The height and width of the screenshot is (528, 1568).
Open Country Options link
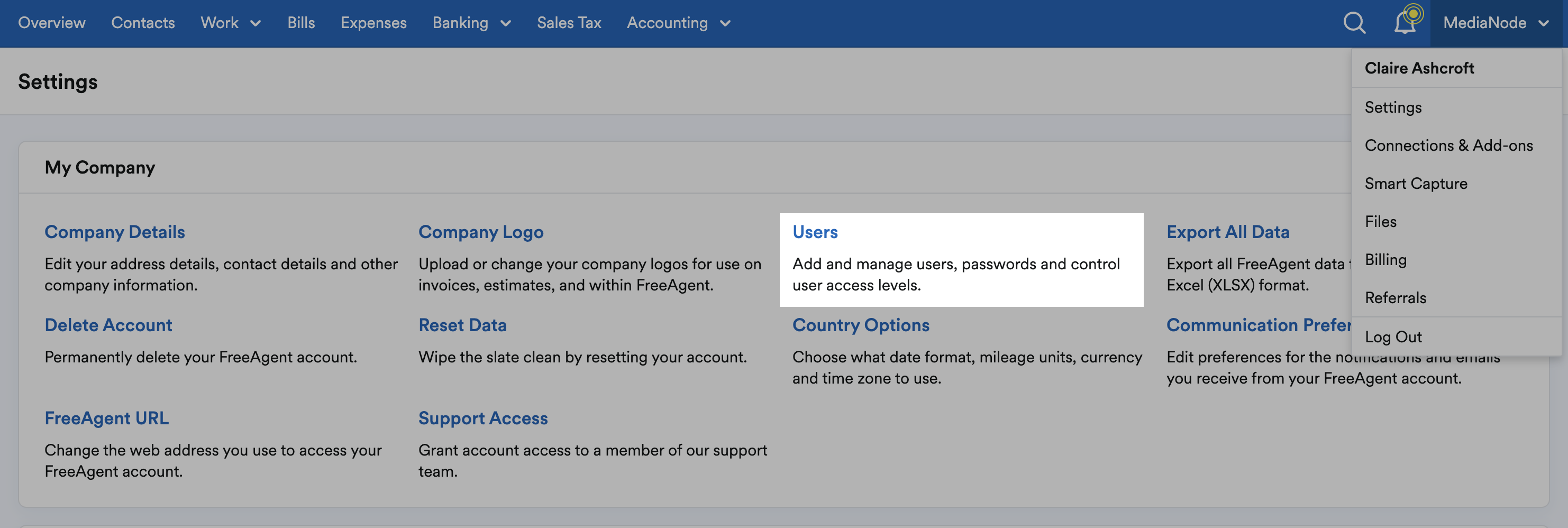[x=861, y=325]
